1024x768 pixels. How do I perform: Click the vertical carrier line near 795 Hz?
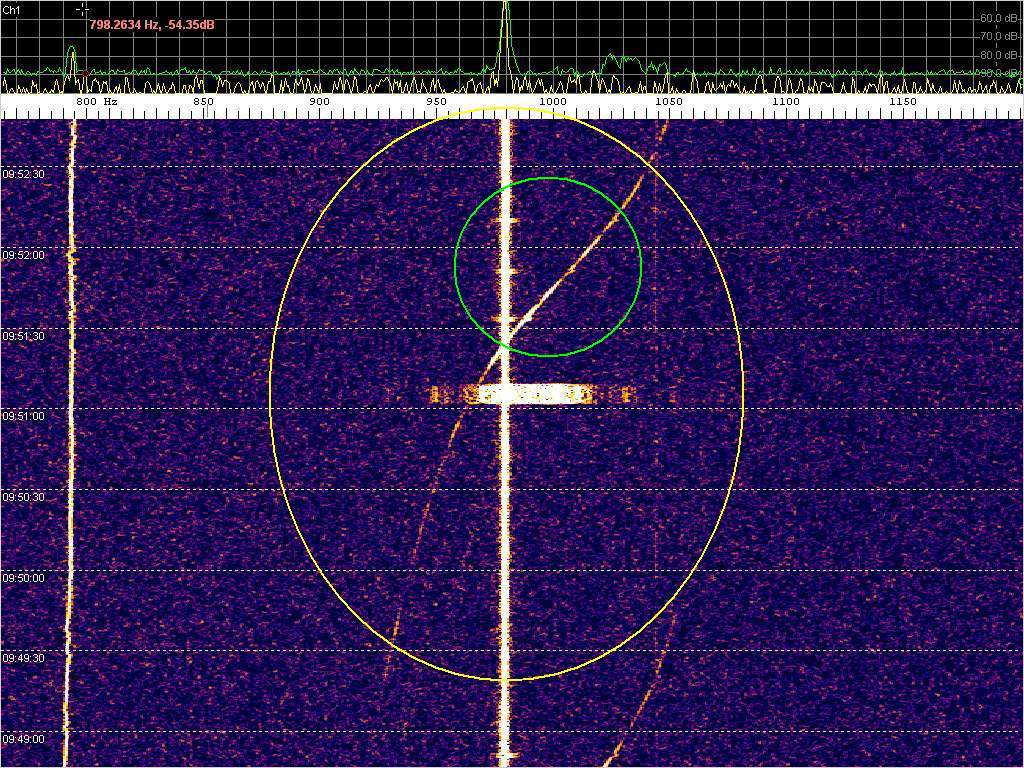click(x=70, y=450)
